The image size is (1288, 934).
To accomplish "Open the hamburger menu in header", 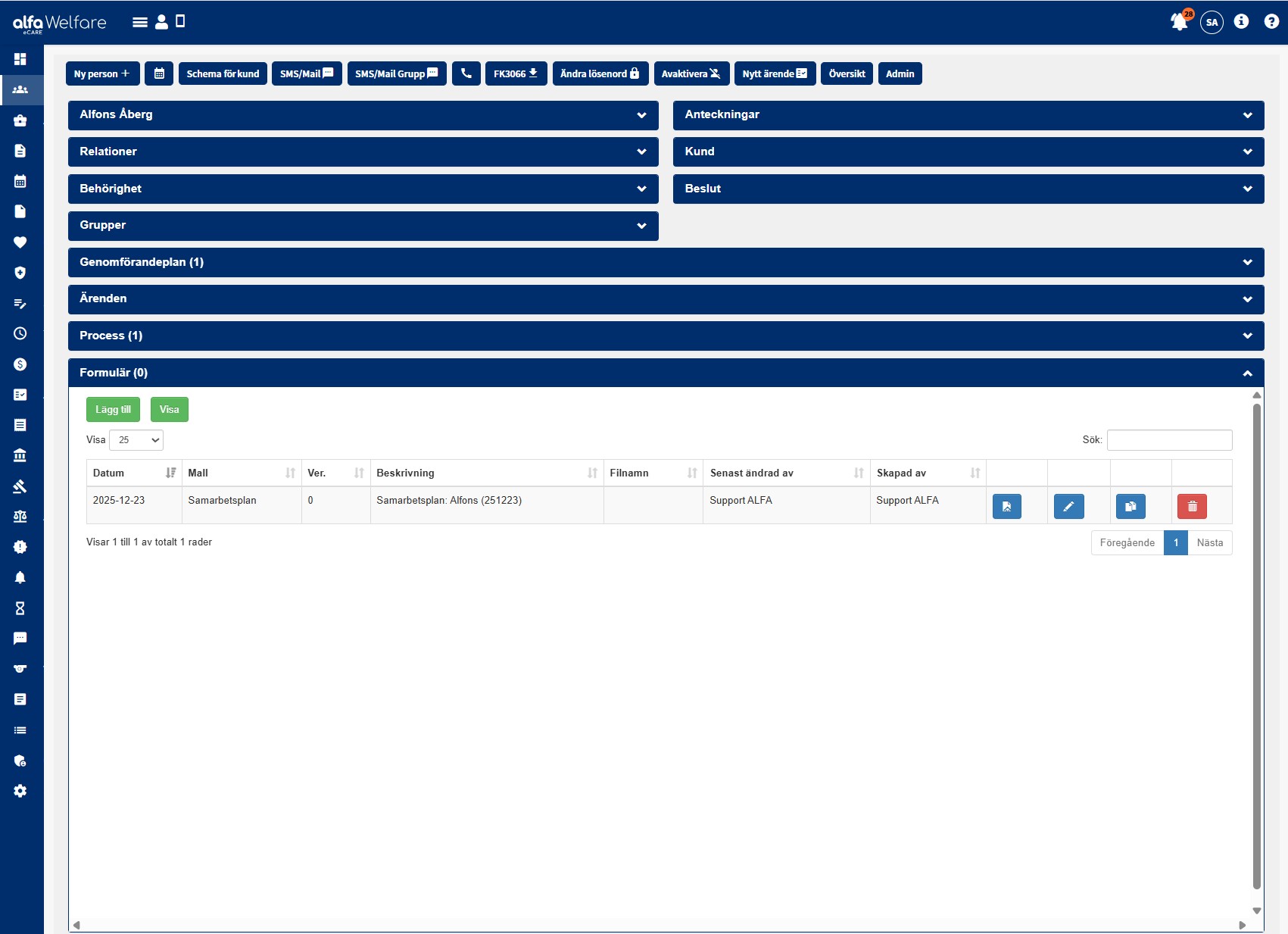I will [140, 22].
